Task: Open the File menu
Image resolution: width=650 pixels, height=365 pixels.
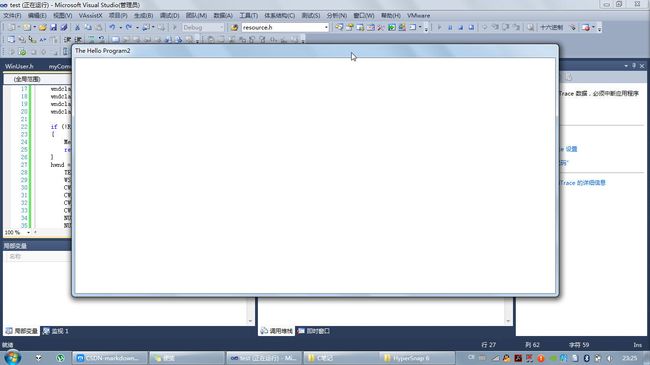Action: click(12, 15)
